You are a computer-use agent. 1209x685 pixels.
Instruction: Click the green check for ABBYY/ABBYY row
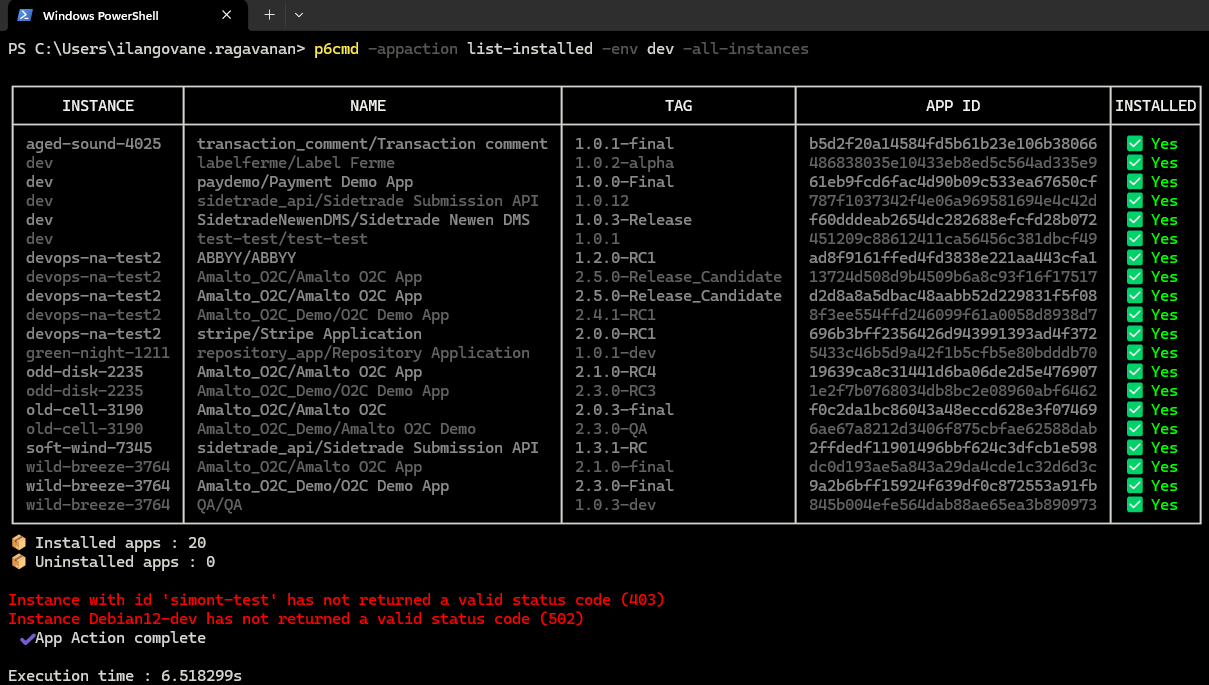(x=1135, y=258)
